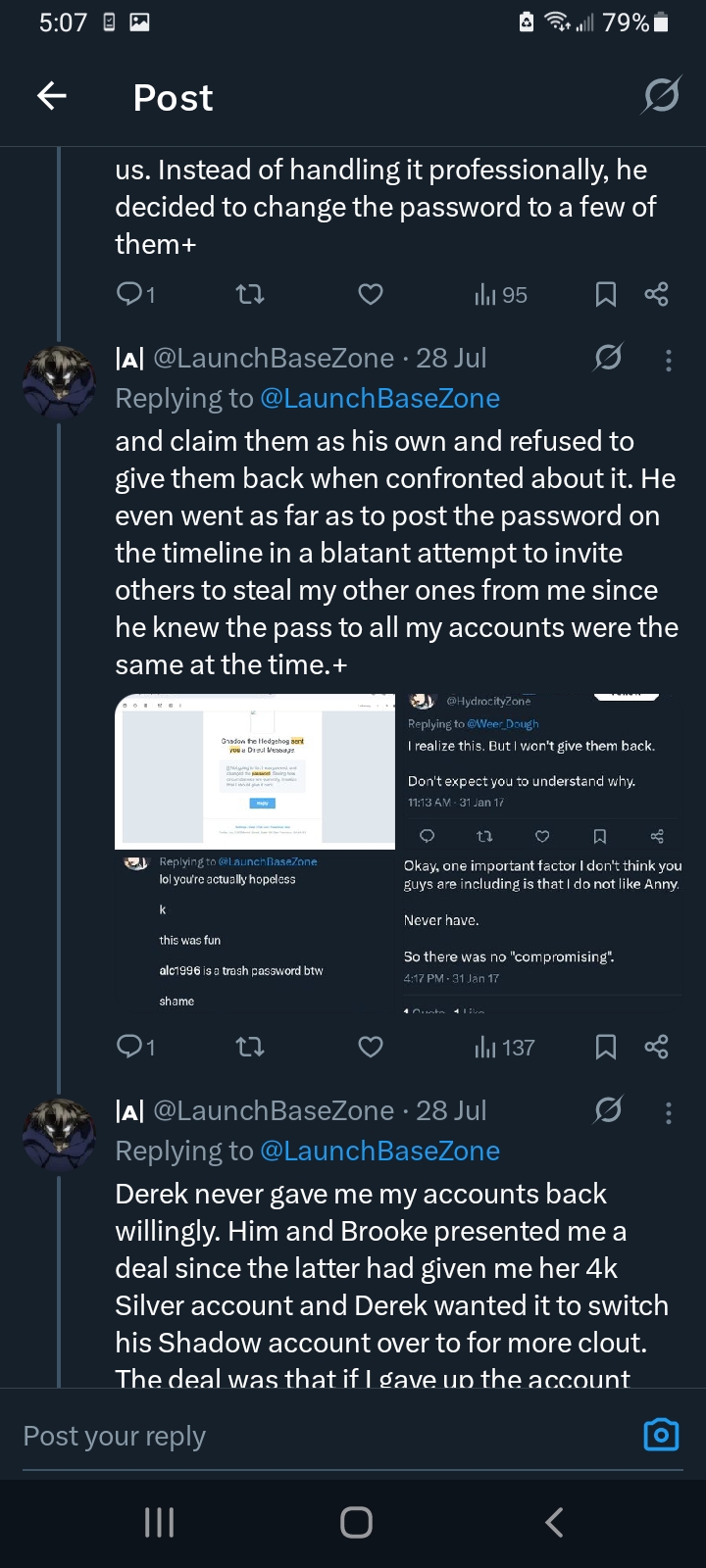This screenshot has width=706, height=1568.
Task: Open direct message screenshot thumbnail
Action: tap(255, 771)
